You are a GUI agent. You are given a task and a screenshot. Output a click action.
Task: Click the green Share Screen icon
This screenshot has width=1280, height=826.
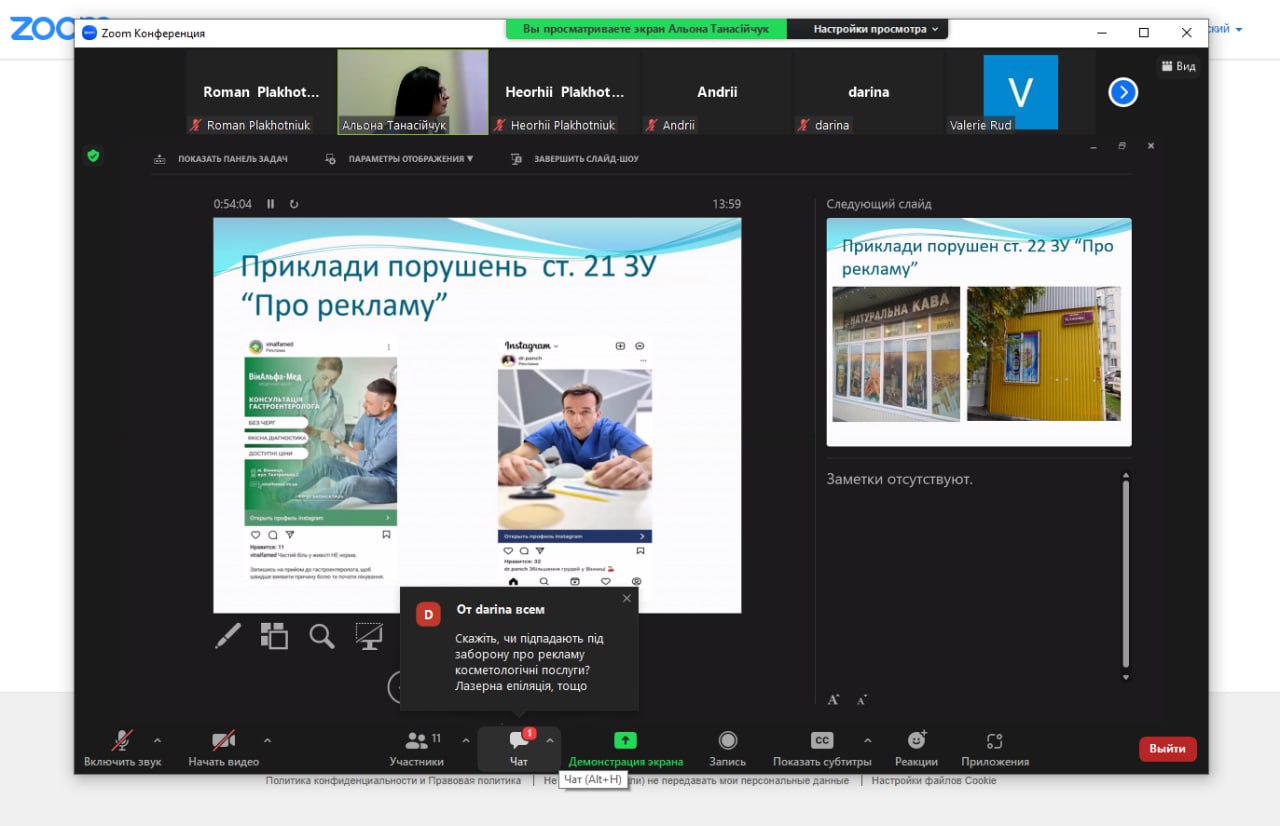click(625, 741)
